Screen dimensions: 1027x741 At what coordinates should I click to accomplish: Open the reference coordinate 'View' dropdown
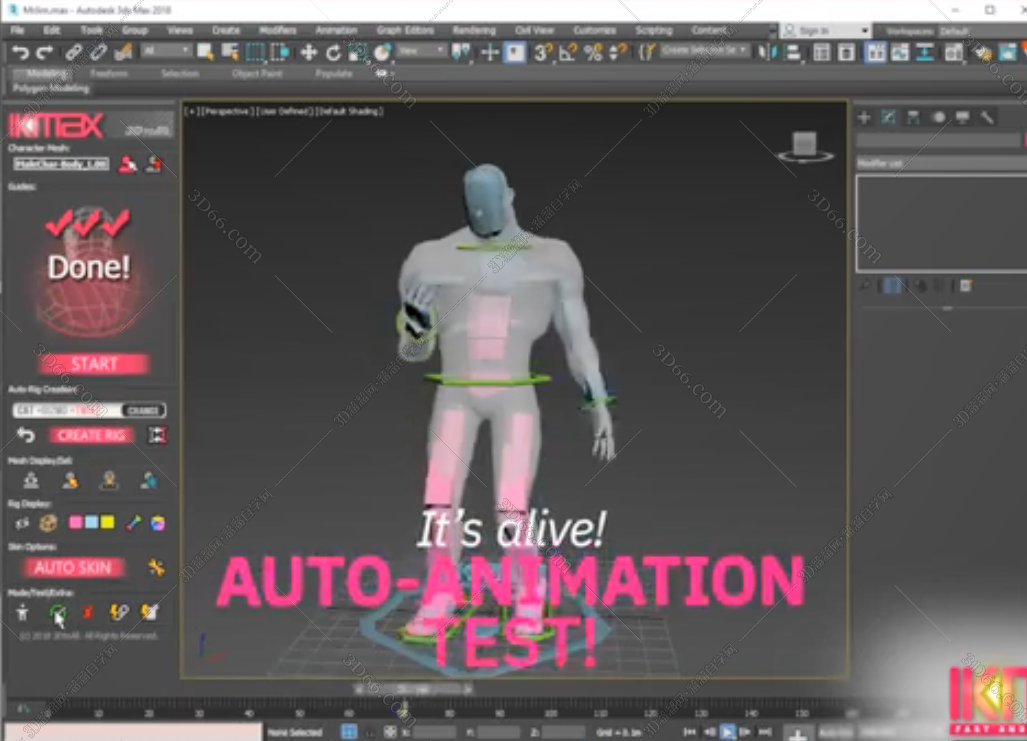pos(421,50)
